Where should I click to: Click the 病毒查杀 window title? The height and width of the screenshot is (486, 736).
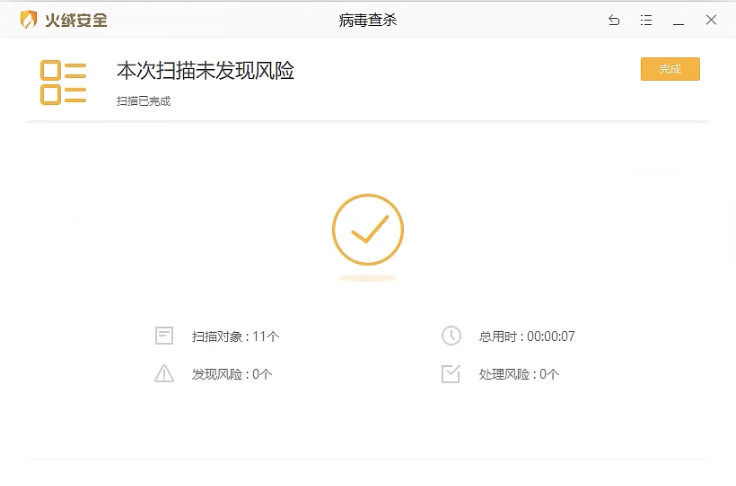coord(368,20)
